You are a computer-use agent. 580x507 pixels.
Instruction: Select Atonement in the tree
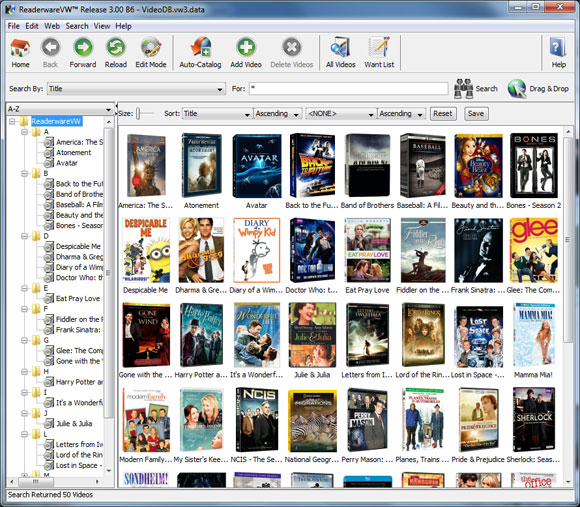pos(73,152)
